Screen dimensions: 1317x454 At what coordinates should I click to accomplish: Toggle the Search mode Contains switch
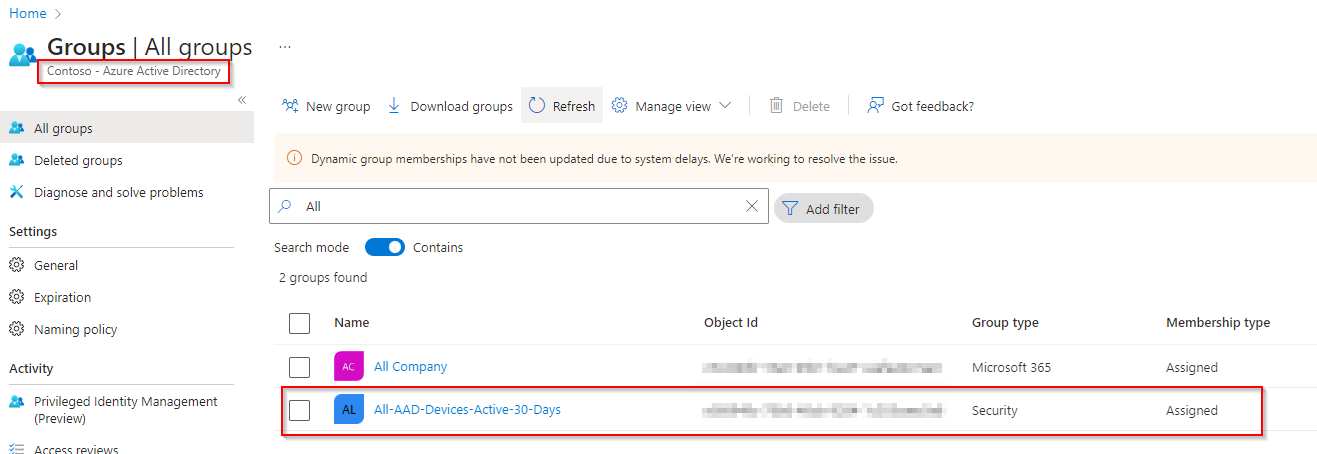coord(384,247)
